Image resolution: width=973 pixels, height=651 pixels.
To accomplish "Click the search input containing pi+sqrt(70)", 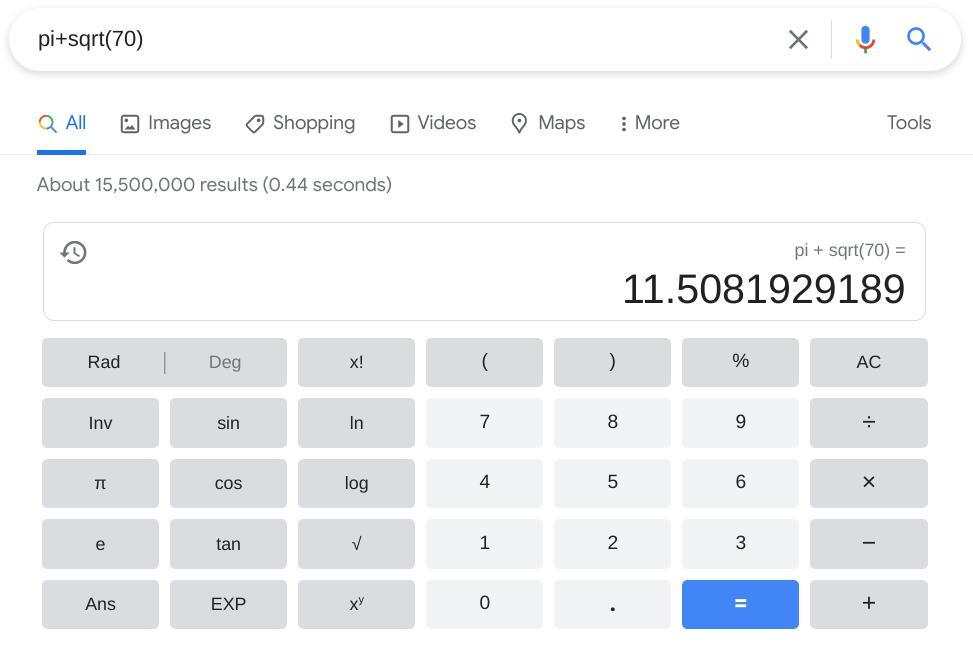I will click(400, 39).
